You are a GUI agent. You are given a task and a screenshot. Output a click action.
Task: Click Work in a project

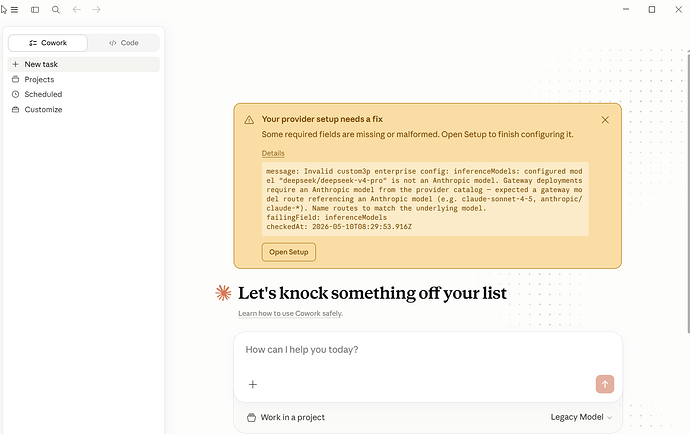286,417
